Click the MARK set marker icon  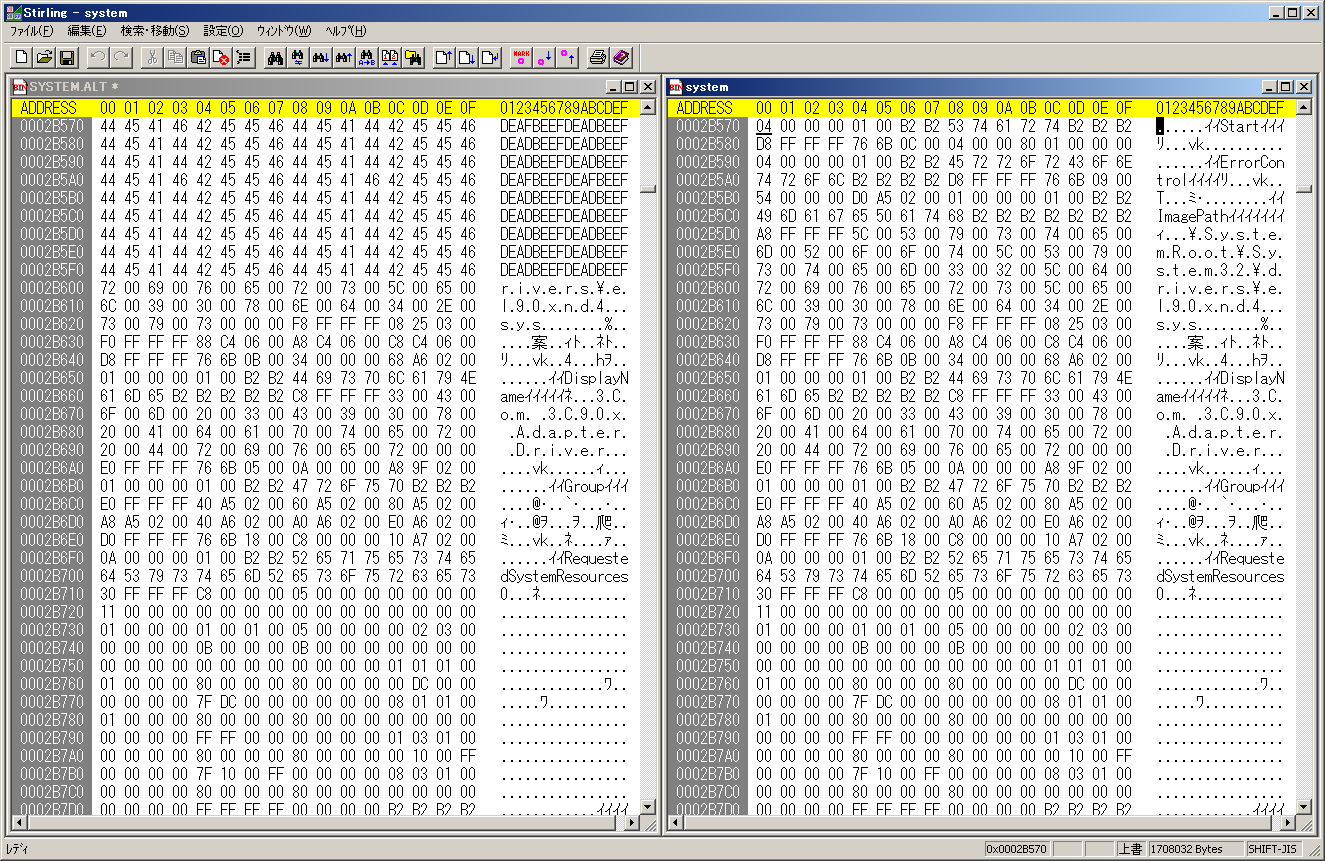tap(521, 57)
